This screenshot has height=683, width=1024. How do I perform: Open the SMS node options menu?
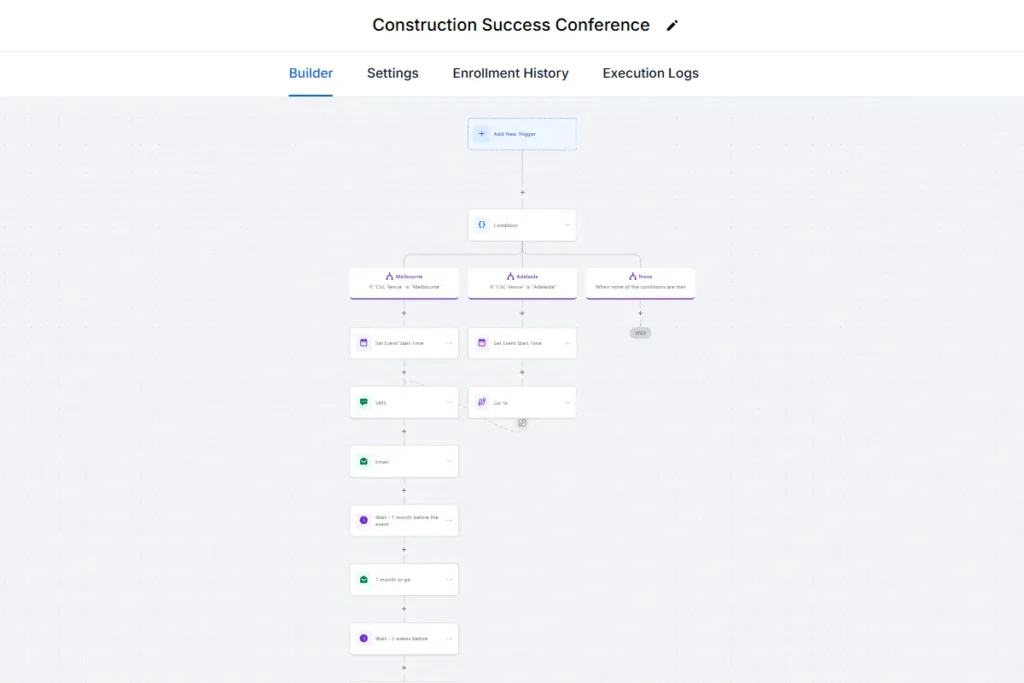[x=449, y=402]
